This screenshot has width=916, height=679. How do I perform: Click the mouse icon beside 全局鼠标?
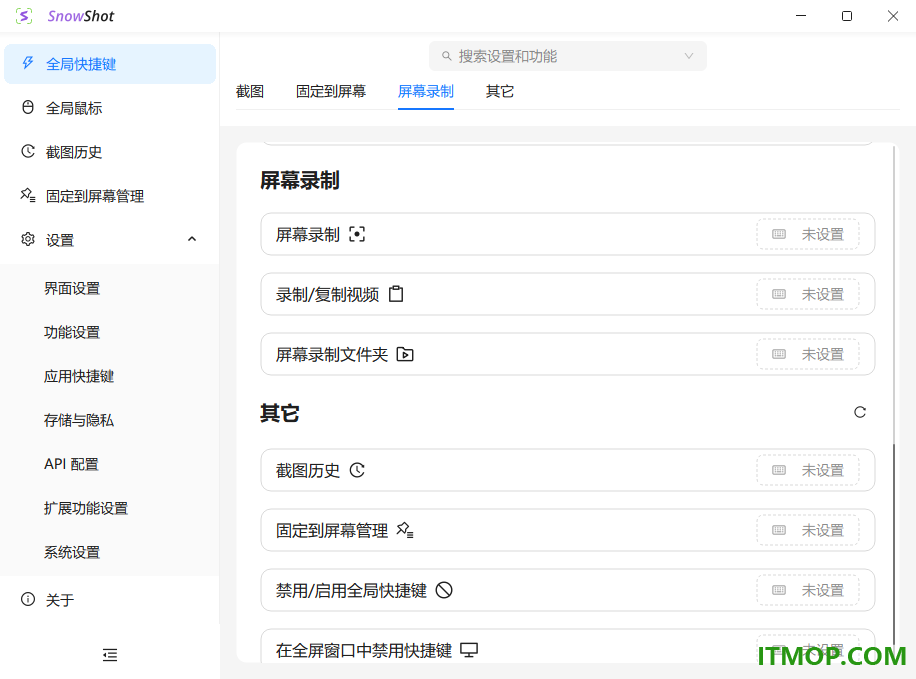click(27, 108)
